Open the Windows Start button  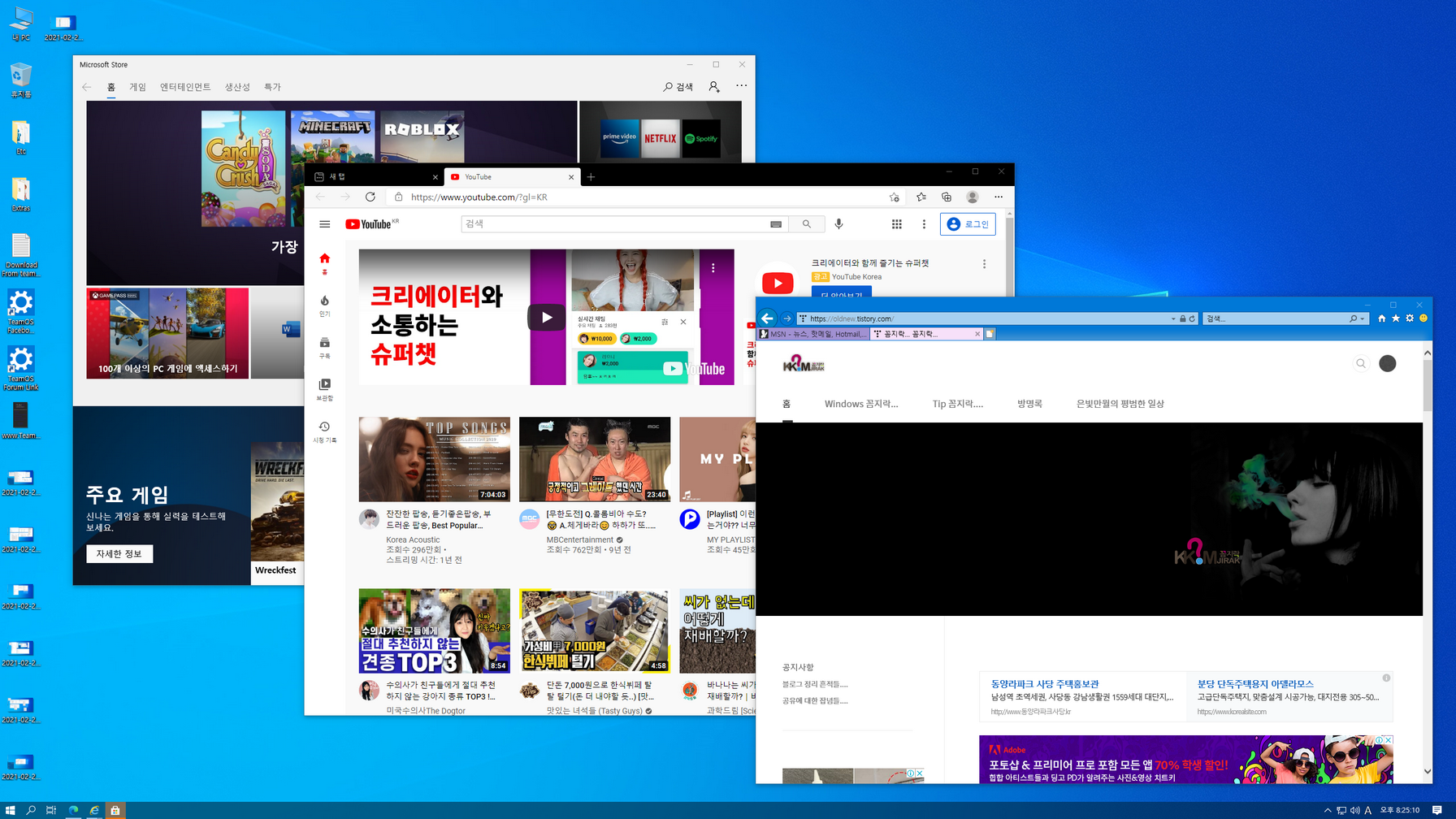pos(10,810)
